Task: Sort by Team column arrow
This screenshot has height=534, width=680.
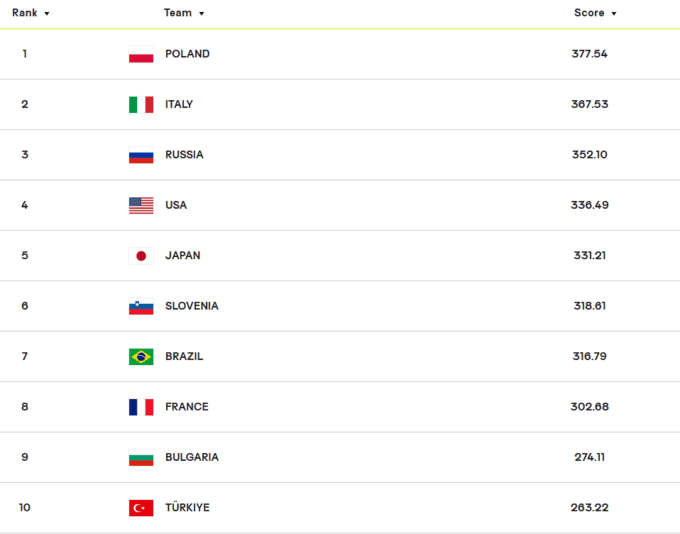Action: tap(202, 14)
